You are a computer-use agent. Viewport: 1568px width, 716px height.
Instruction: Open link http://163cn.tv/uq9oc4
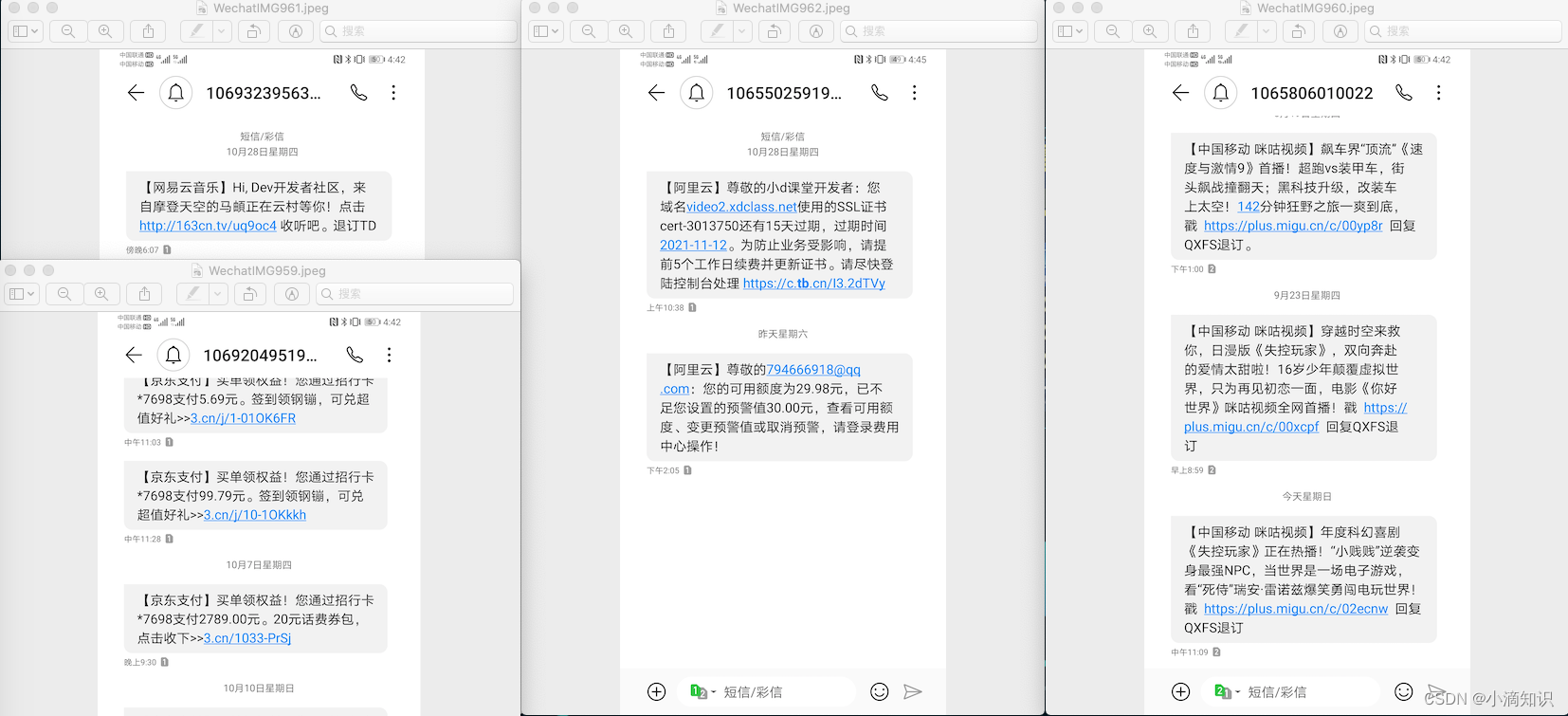208,226
